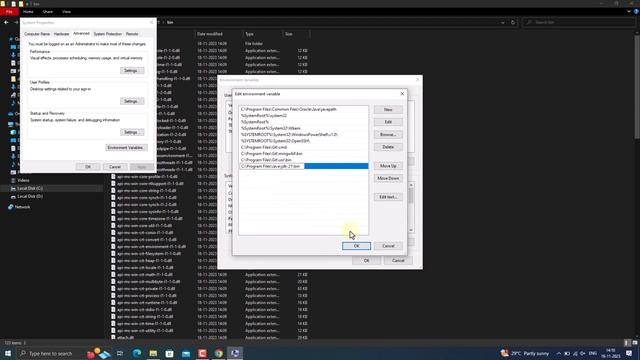Select Local Disk (D:) in navigation pane

(30, 196)
